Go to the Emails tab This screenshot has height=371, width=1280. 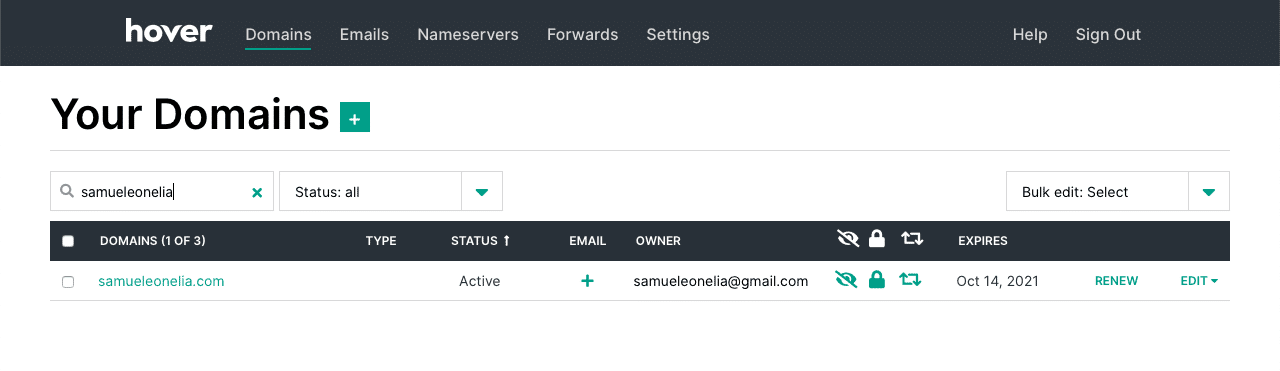pos(364,34)
